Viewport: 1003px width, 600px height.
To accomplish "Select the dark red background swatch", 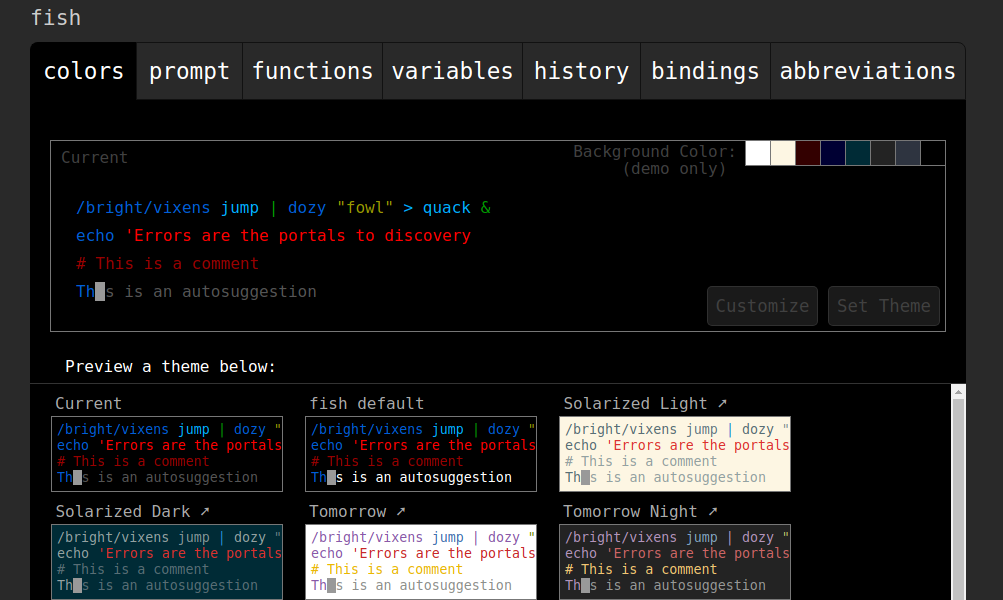I will [x=808, y=153].
